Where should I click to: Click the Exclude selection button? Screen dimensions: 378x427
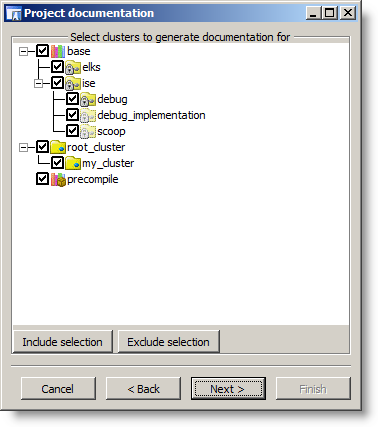(x=169, y=342)
